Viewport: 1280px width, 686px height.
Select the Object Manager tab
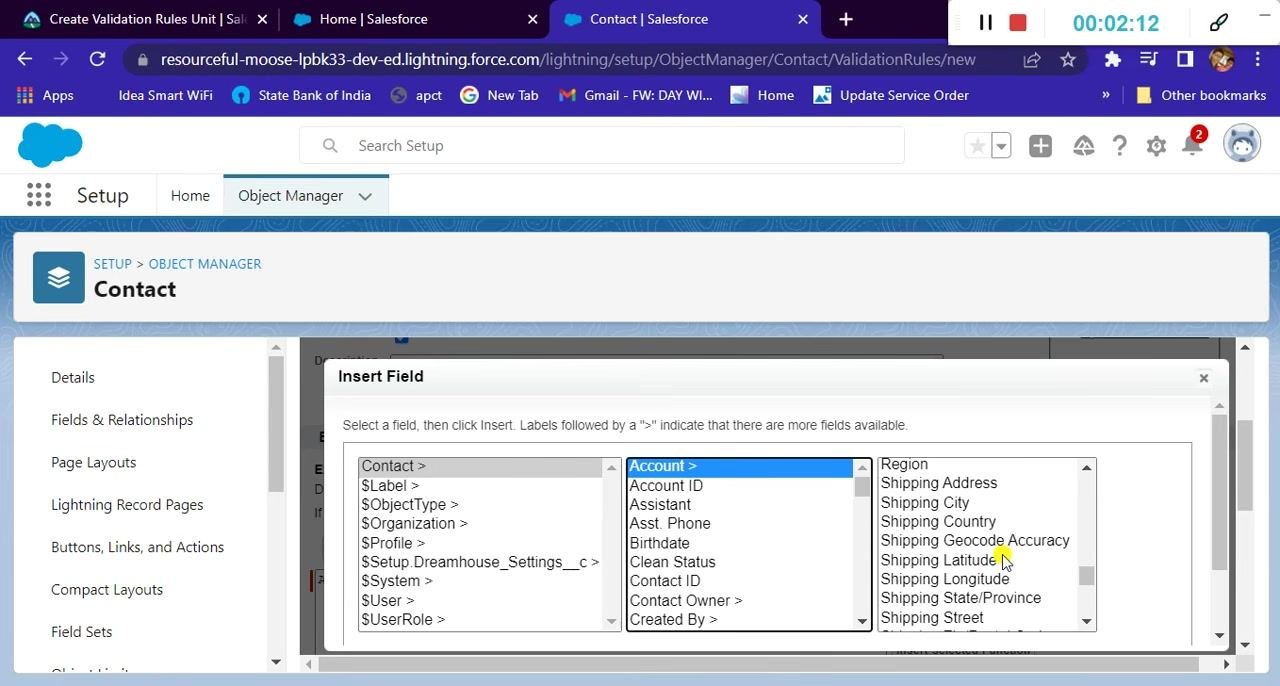pyautogui.click(x=290, y=196)
